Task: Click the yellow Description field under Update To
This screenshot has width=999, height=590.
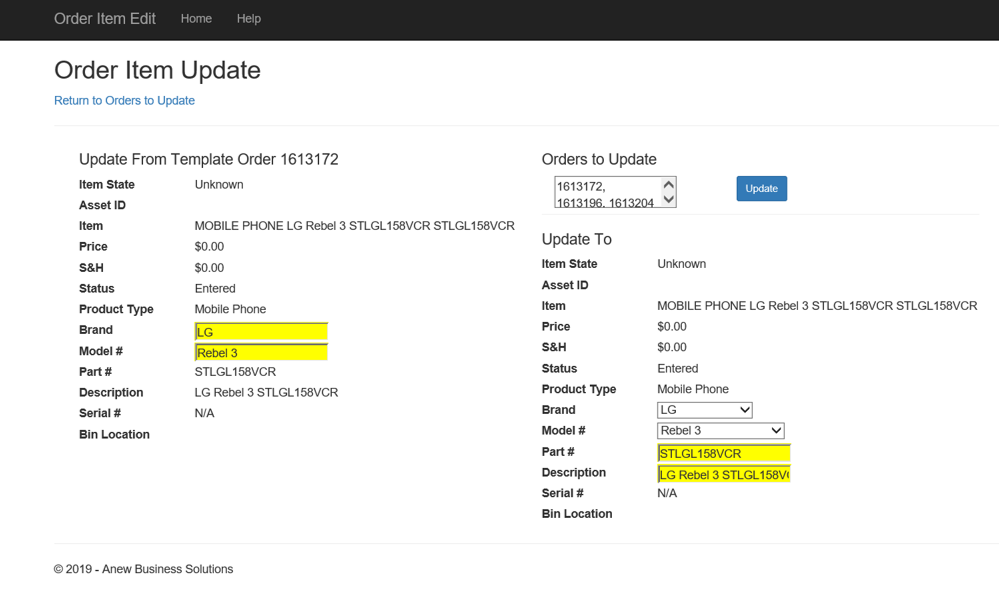Action: coord(723,474)
